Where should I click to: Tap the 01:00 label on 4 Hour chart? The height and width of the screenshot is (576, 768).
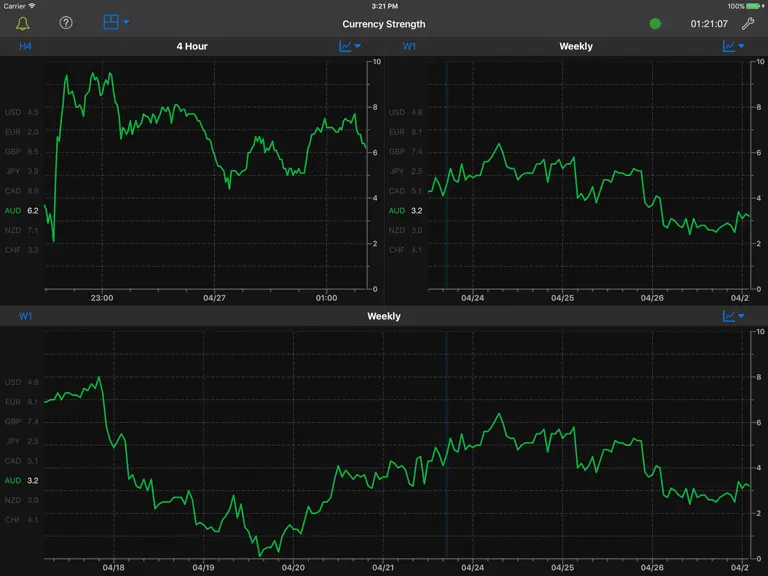pos(326,298)
